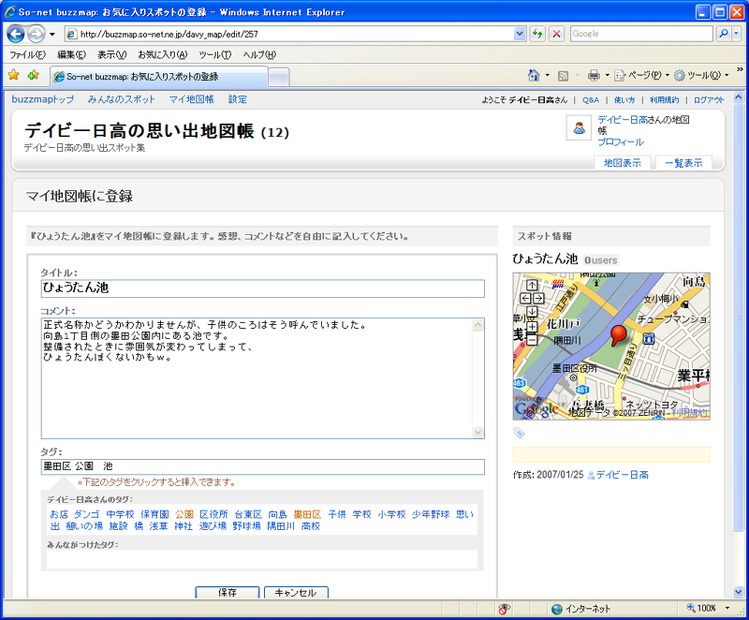Open the お気に入り(A) menu
The image size is (749, 620).
[x=163, y=55]
